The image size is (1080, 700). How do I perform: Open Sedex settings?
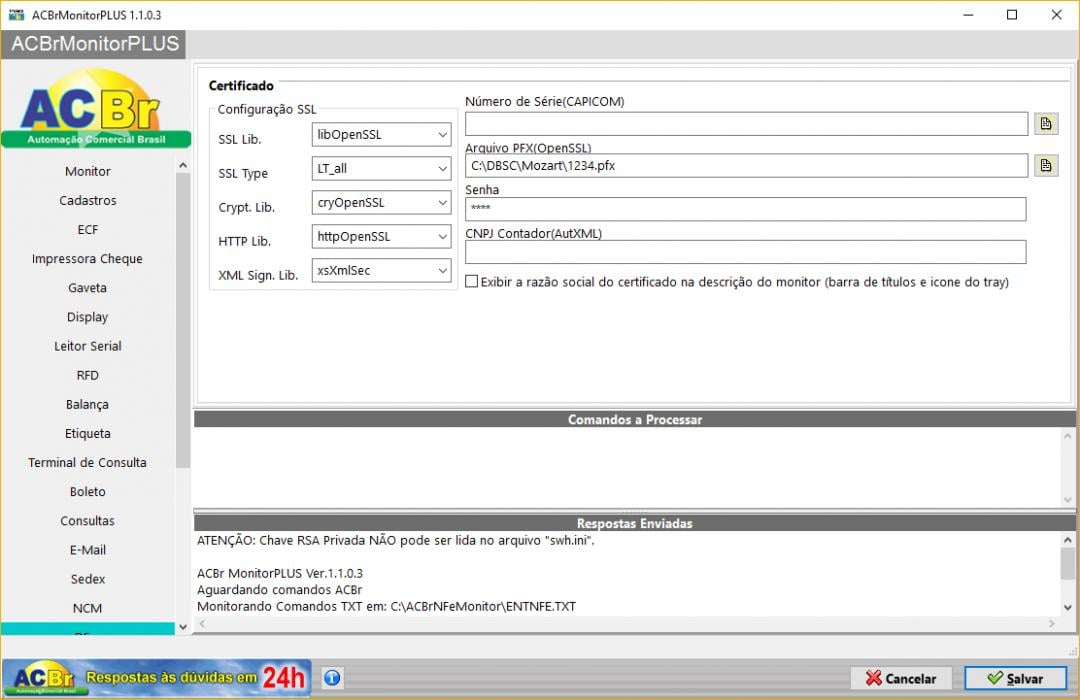(87, 579)
